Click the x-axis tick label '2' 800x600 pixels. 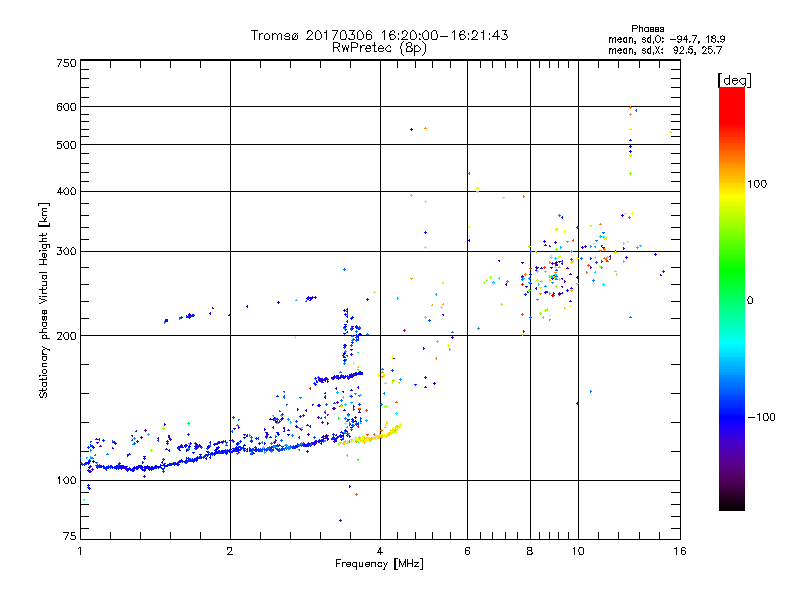click(230, 551)
